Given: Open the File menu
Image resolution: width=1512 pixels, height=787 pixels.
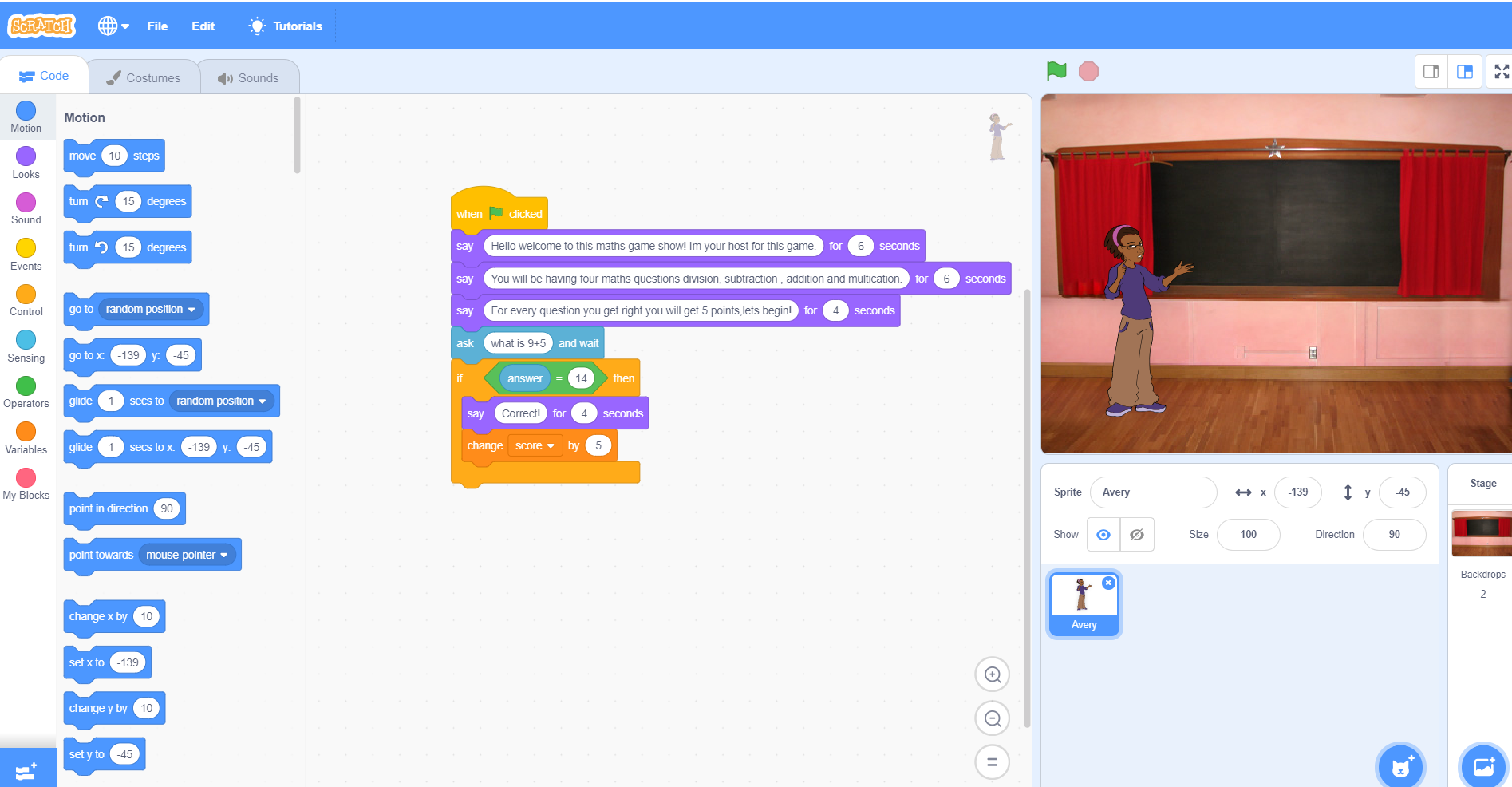Looking at the screenshot, I should pyautogui.click(x=157, y=26).
